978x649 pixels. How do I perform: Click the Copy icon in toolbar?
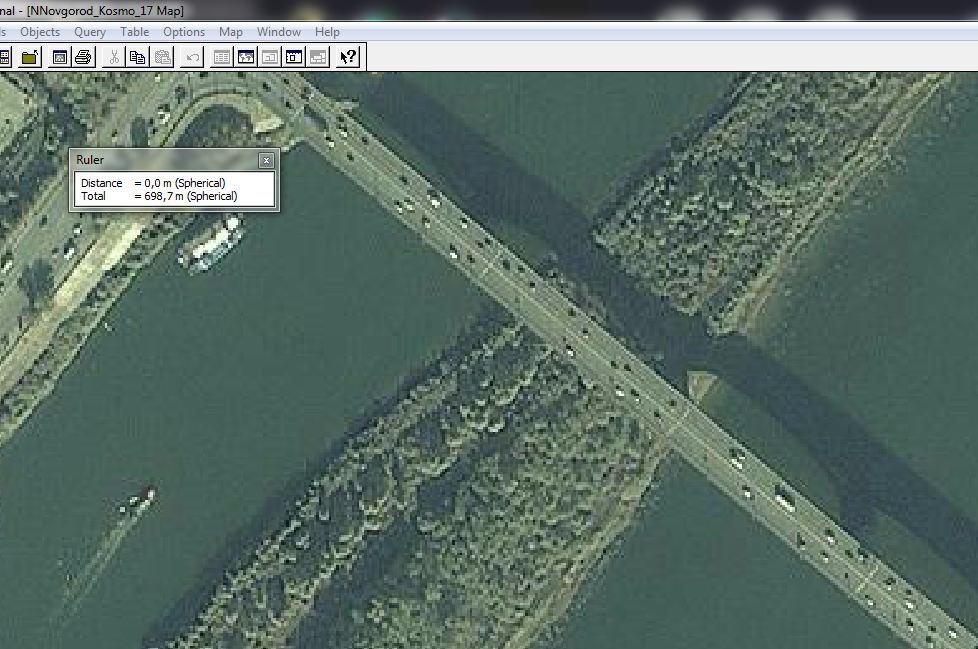137,57
